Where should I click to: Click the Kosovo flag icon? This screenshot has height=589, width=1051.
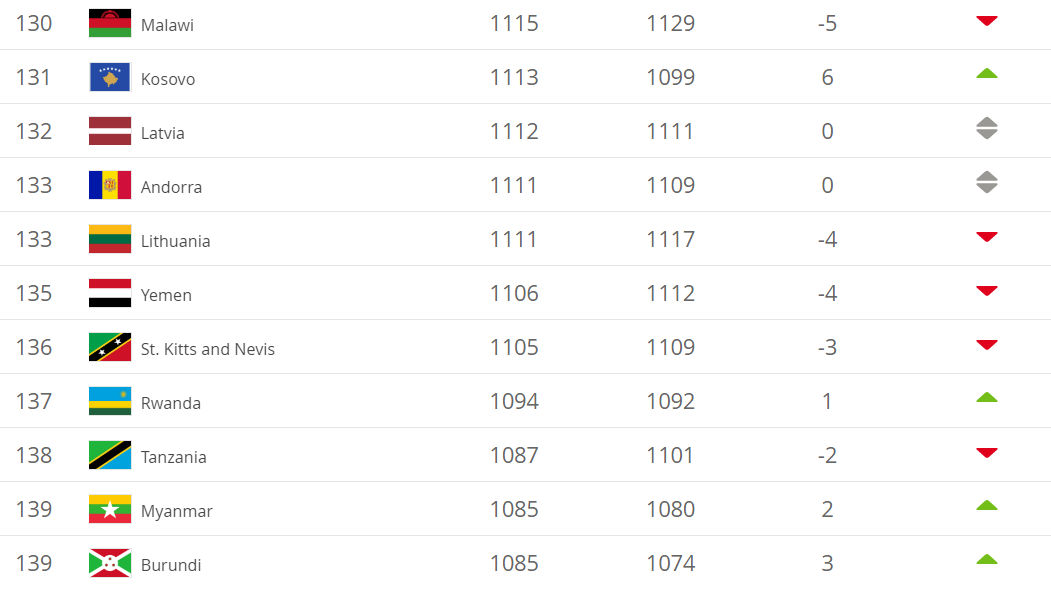pos(110,77)
